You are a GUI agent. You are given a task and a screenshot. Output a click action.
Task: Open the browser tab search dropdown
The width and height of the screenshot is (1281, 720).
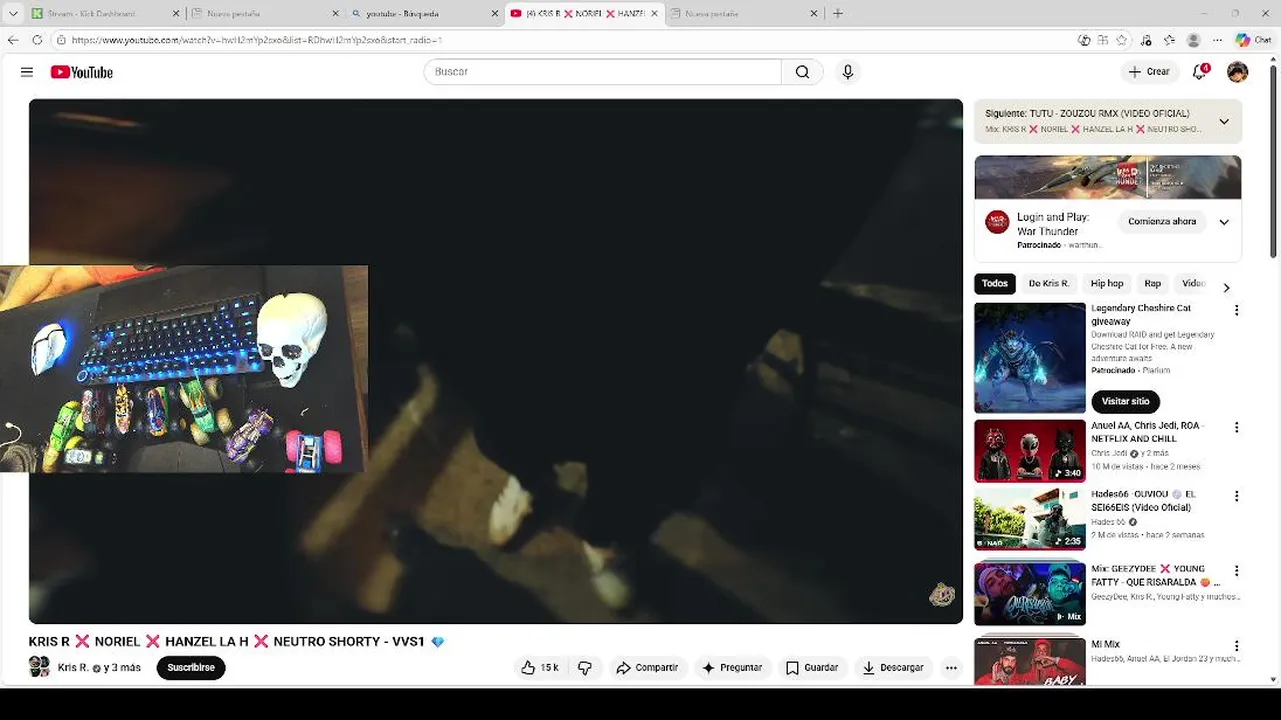coord(13,13)
